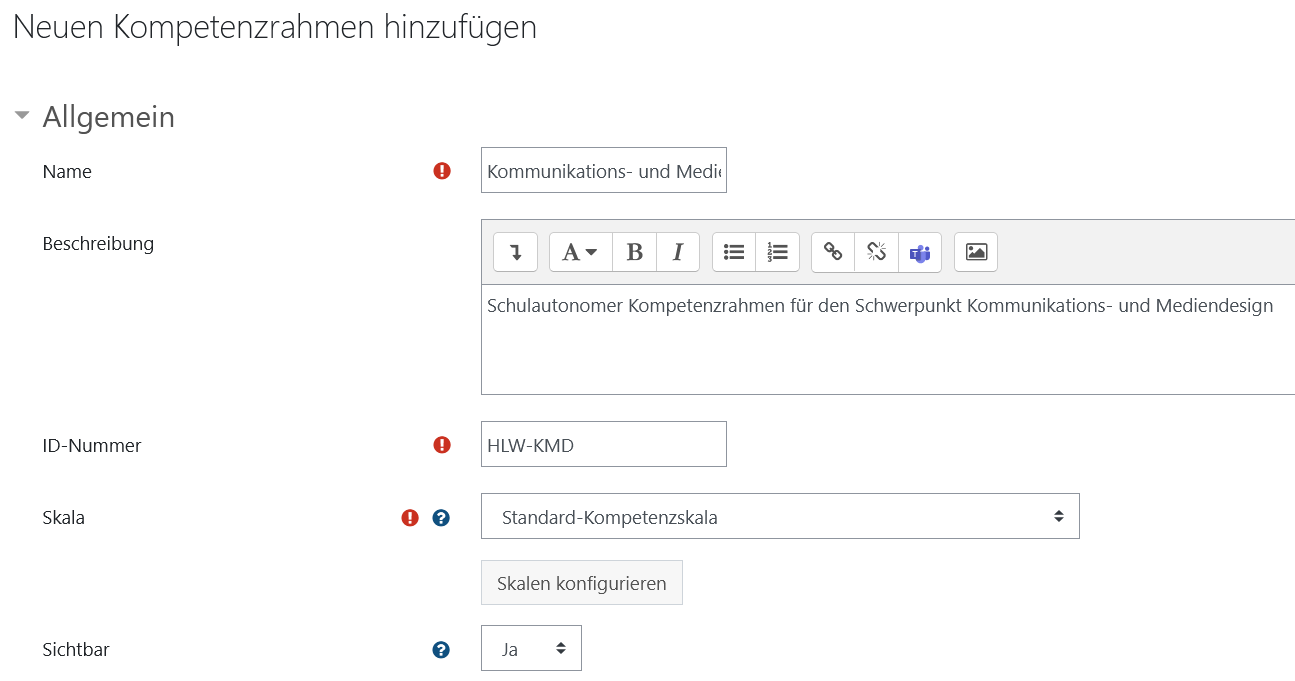Open help for the Sichtbar field
Image resolution: width=1295 pixels, height=681 pixels.
click(x=441, y=649)
